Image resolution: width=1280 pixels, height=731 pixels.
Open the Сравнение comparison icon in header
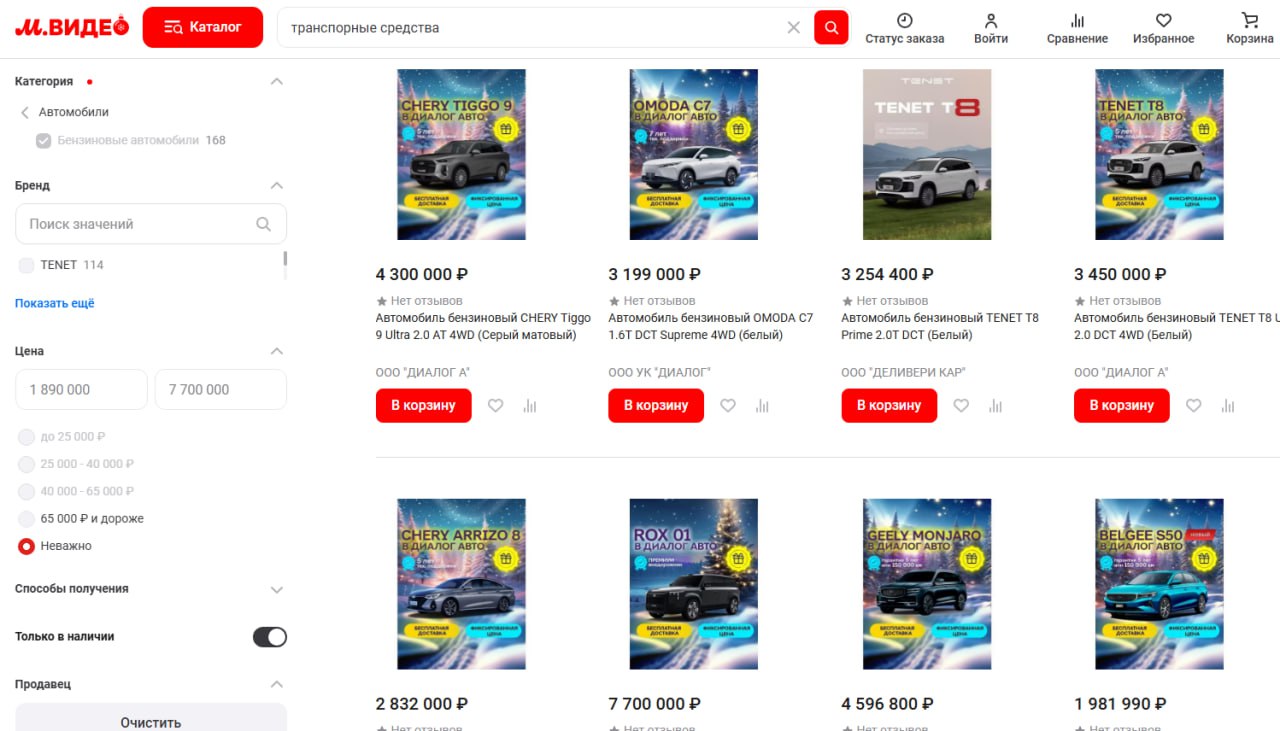[1077, 20]
